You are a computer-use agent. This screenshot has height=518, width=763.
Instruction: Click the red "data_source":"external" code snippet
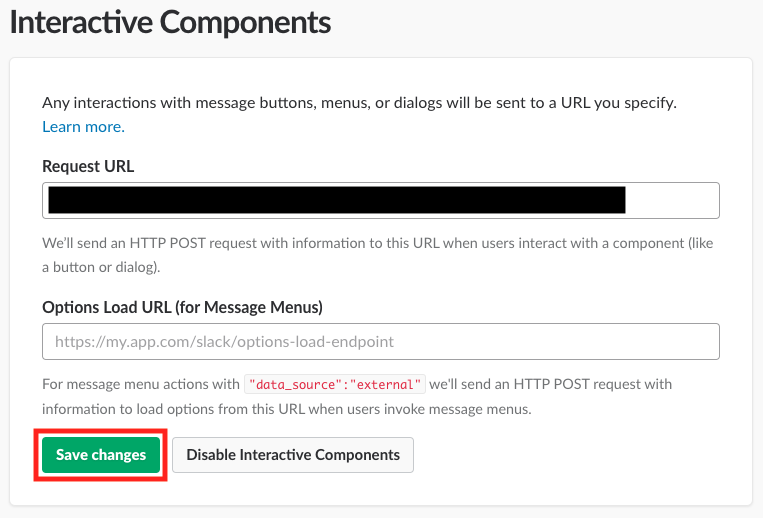pyautogui.click(x=336, y=384)
